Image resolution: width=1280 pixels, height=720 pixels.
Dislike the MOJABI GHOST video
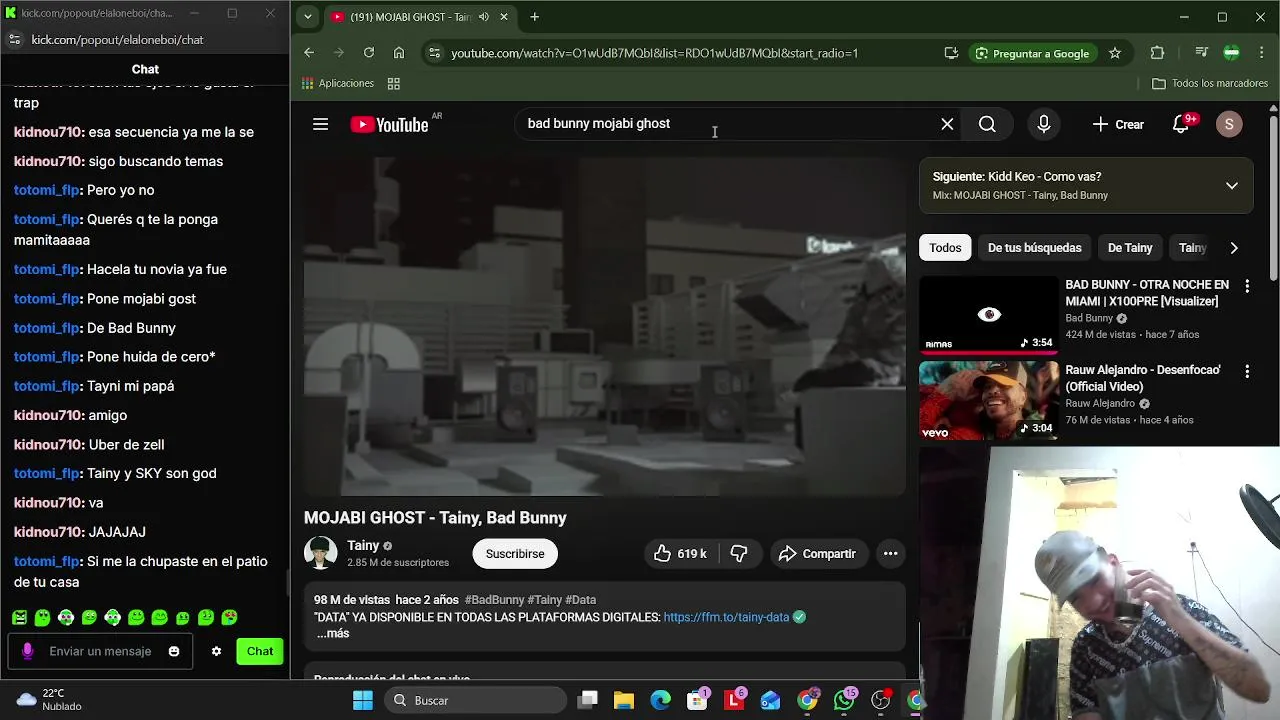739,553
